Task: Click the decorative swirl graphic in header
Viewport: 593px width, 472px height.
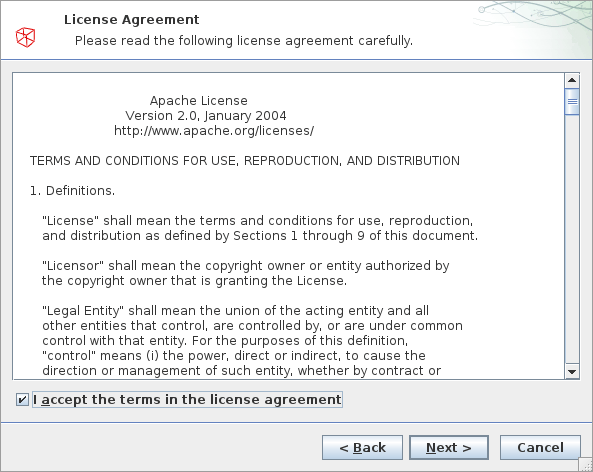Action: [532, 26]
